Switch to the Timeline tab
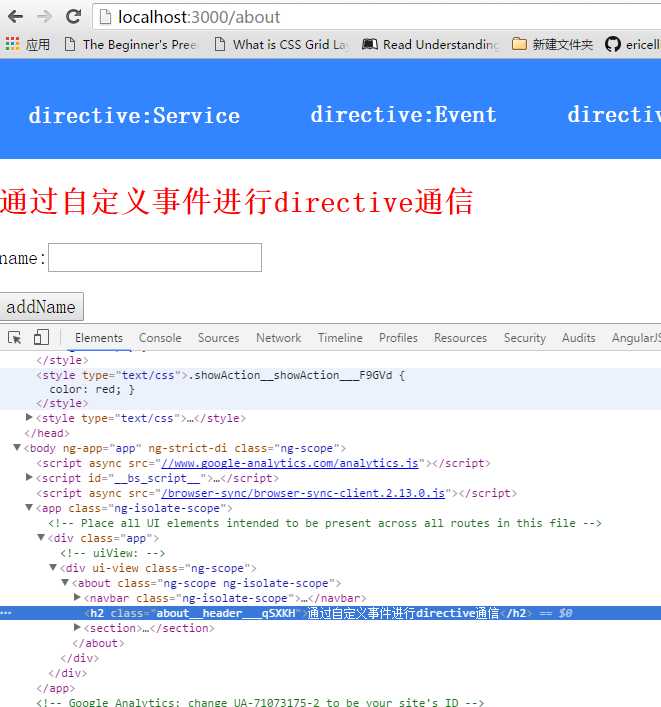 pyautogui.click(x=340, y=338)
